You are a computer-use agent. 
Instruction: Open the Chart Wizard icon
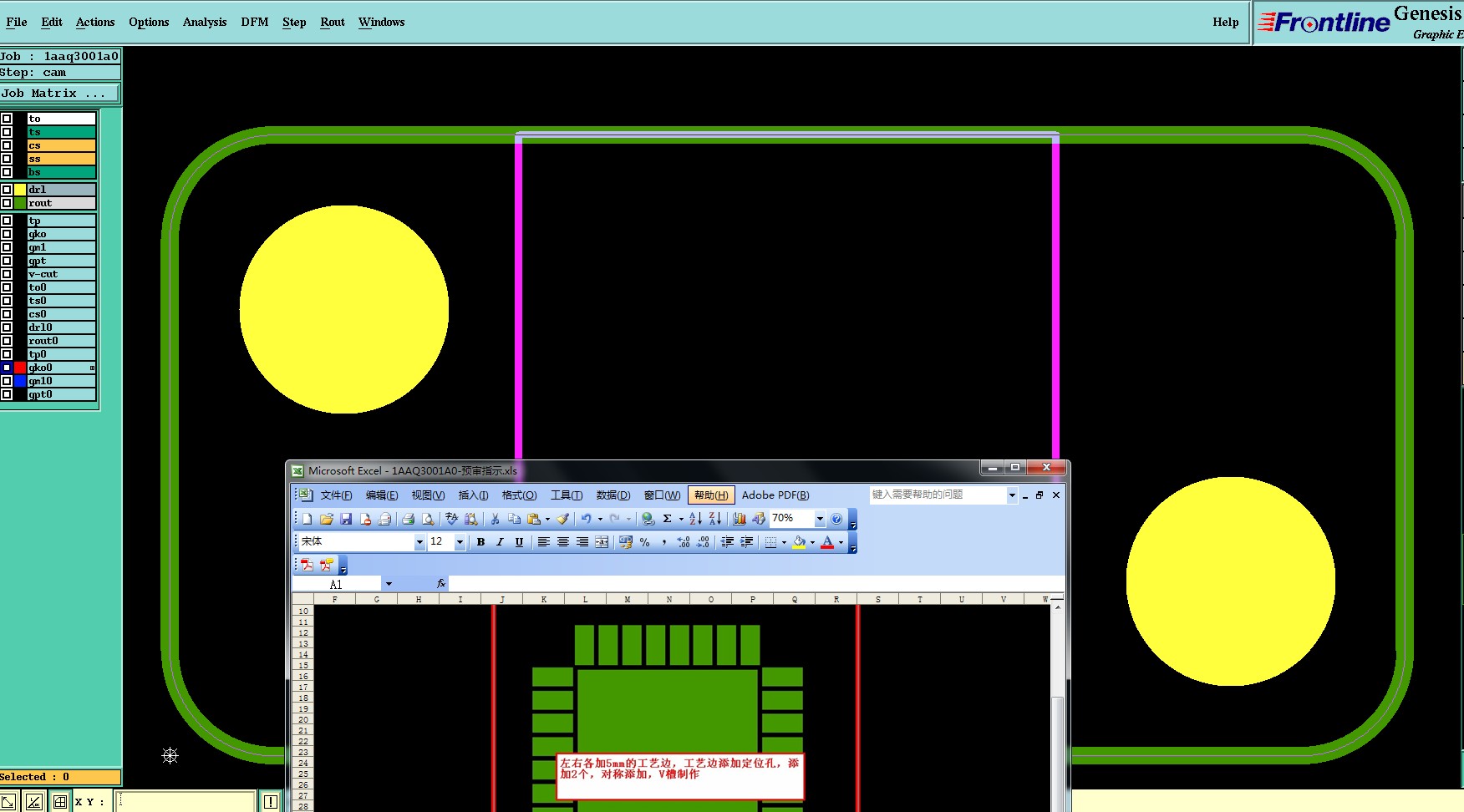pos(739,519)
